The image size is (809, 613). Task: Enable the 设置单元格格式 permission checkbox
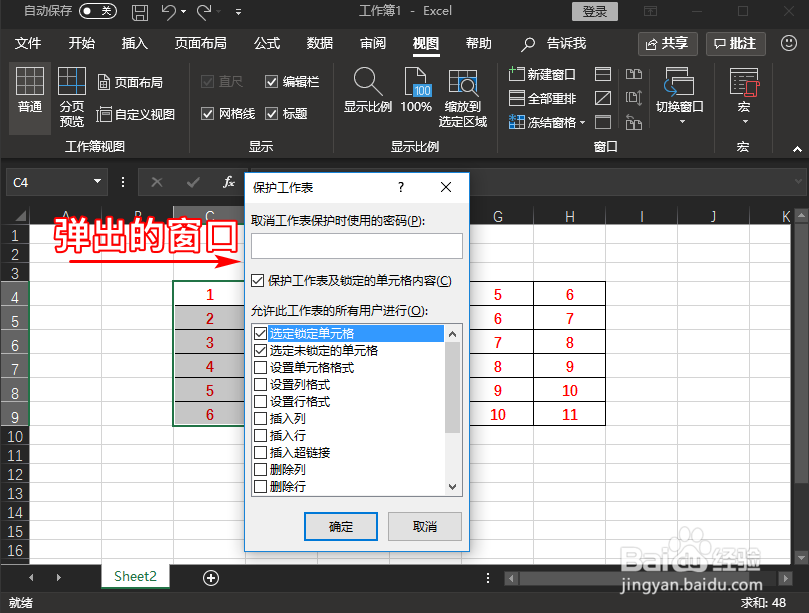click(x=260, y=367)
